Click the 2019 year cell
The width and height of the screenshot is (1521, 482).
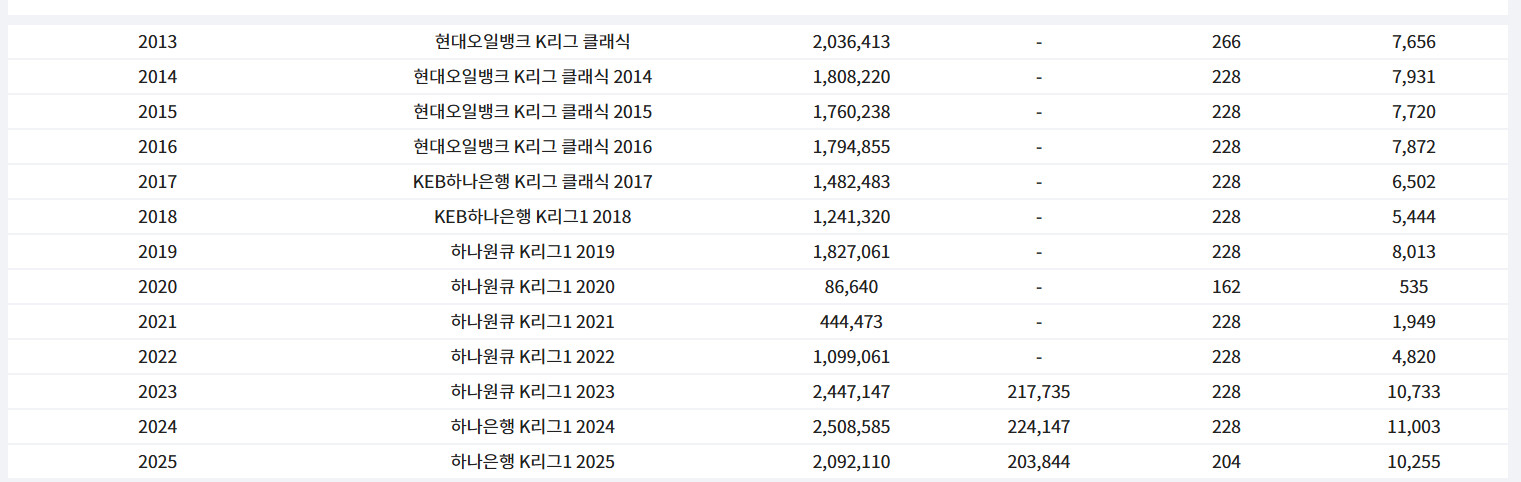tap(157, 252)
